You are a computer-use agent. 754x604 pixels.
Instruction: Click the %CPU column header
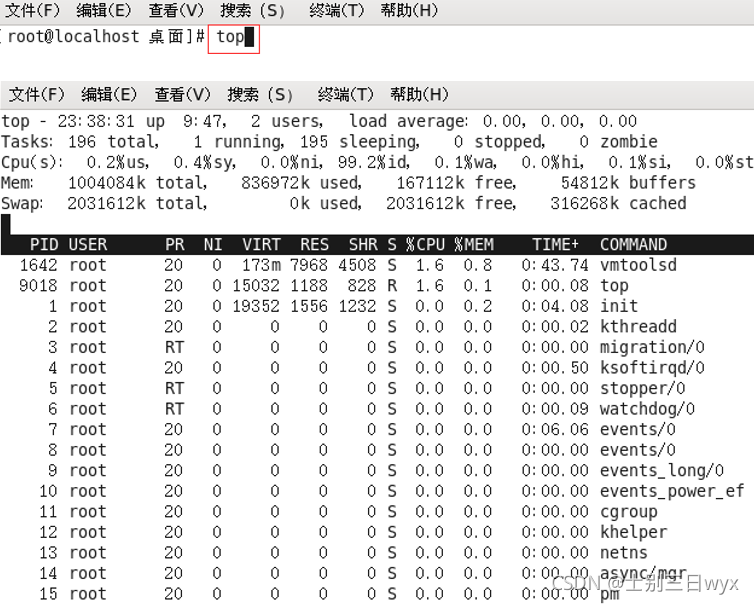(426, 245)
